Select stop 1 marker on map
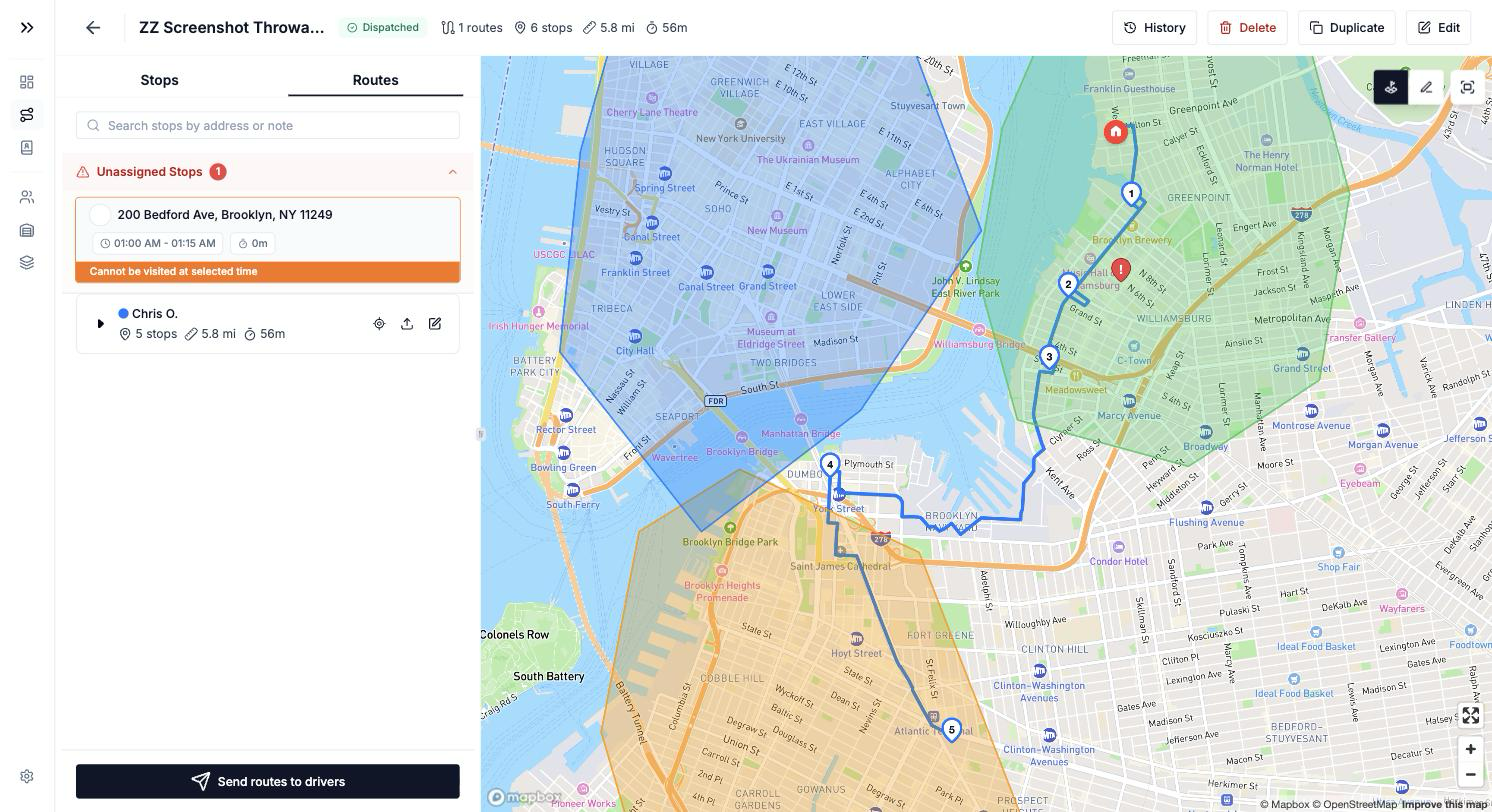Viewport: 1492px width, 812px height. (x=1131, y=194)
